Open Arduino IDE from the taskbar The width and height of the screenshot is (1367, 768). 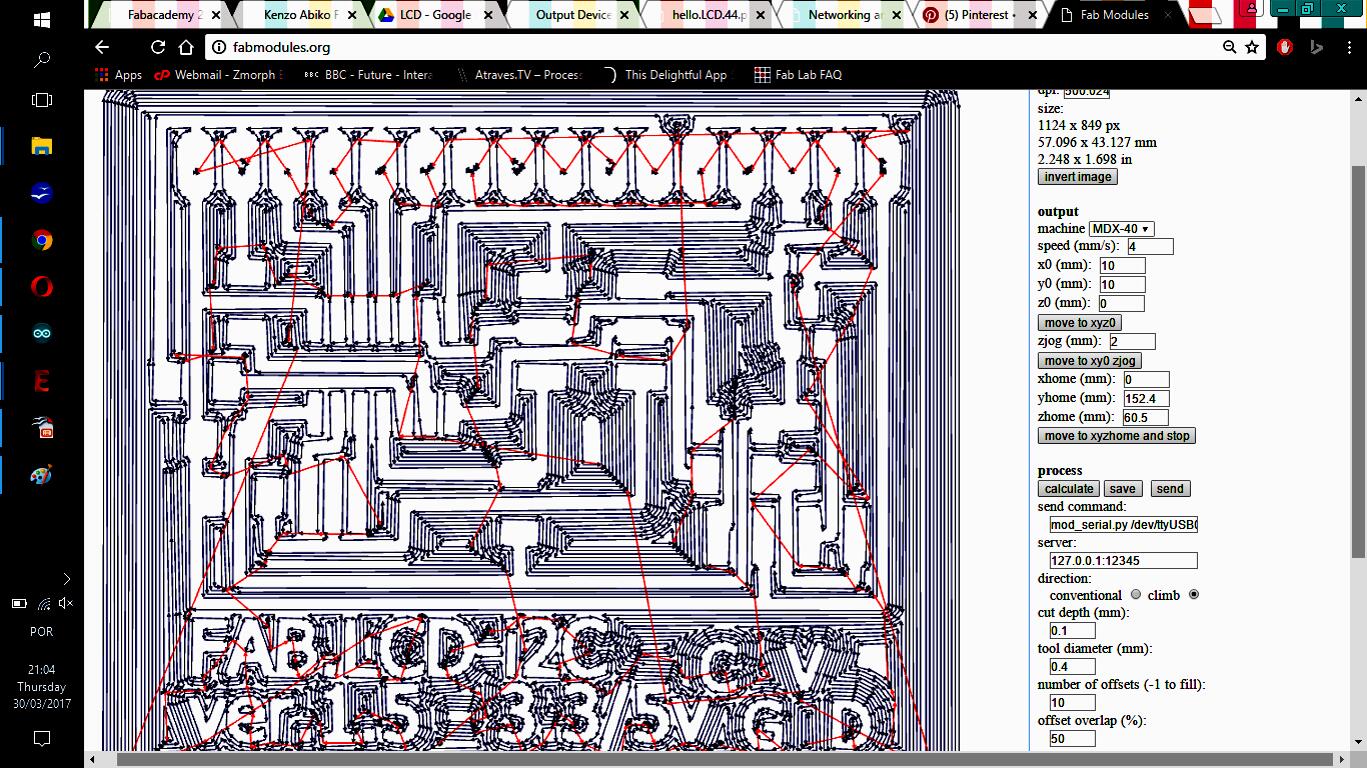pyautogui.click(x=42, y=333)
